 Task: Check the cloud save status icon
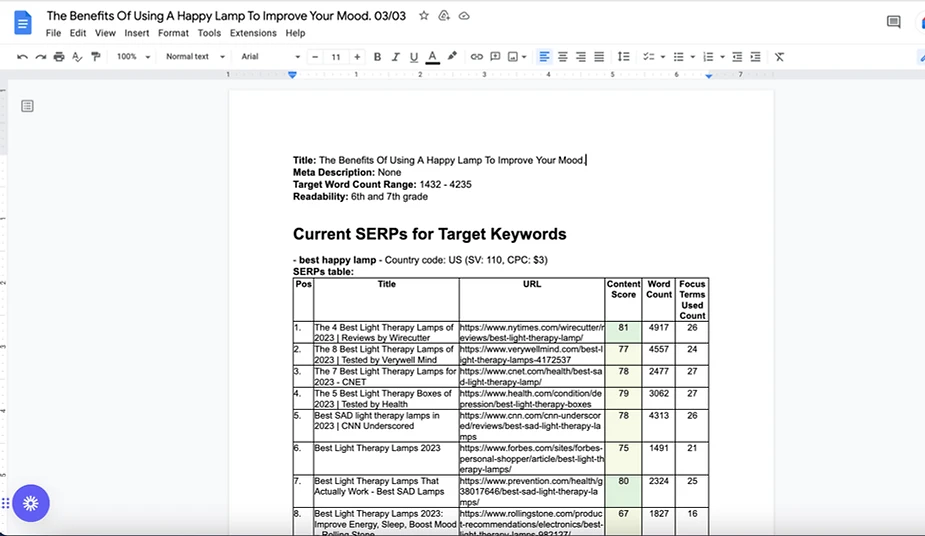[464, 16]
